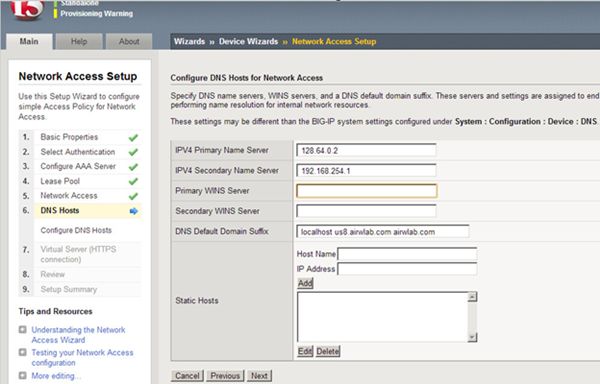Click the F5 logo
Screen dimensions: 600x384
(x=27, y=9)
